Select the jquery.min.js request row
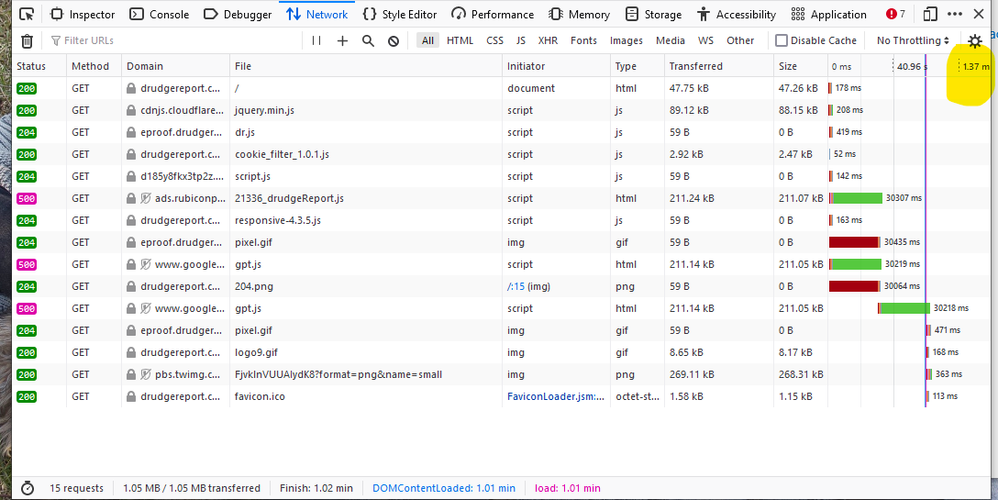Image resolution: width=998 pixels, height=500 pixels. (x=501, y=110)
